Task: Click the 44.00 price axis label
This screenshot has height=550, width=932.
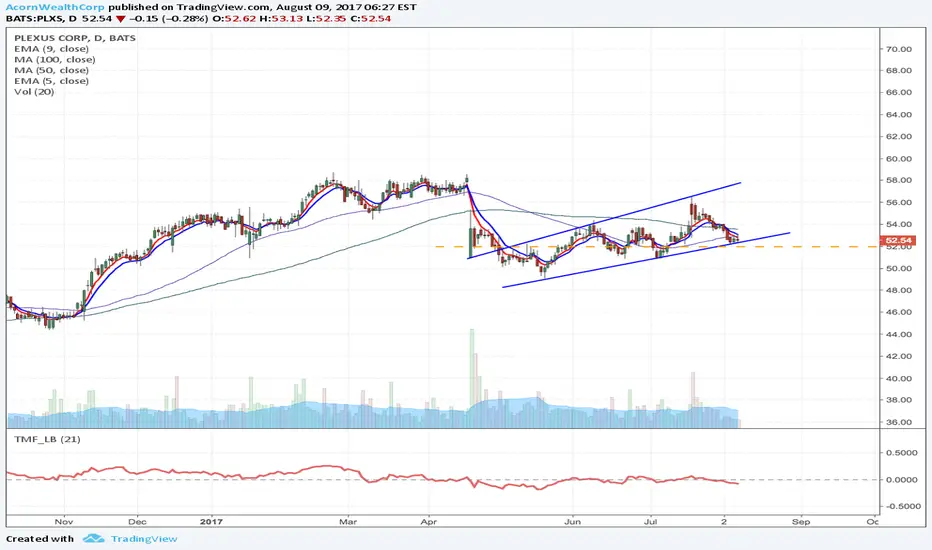Action: point(899,334)
